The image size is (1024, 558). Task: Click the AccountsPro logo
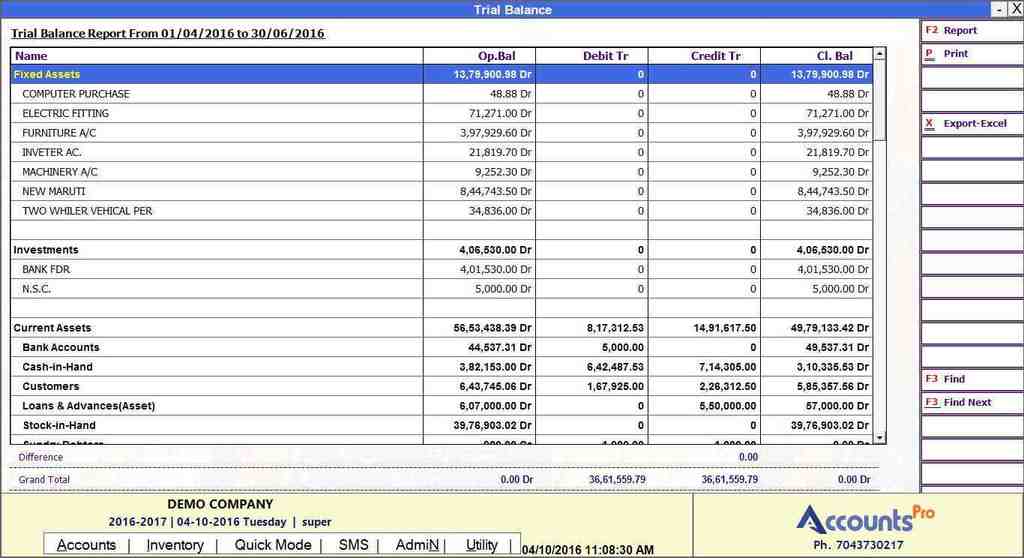[x=865, y=518]
